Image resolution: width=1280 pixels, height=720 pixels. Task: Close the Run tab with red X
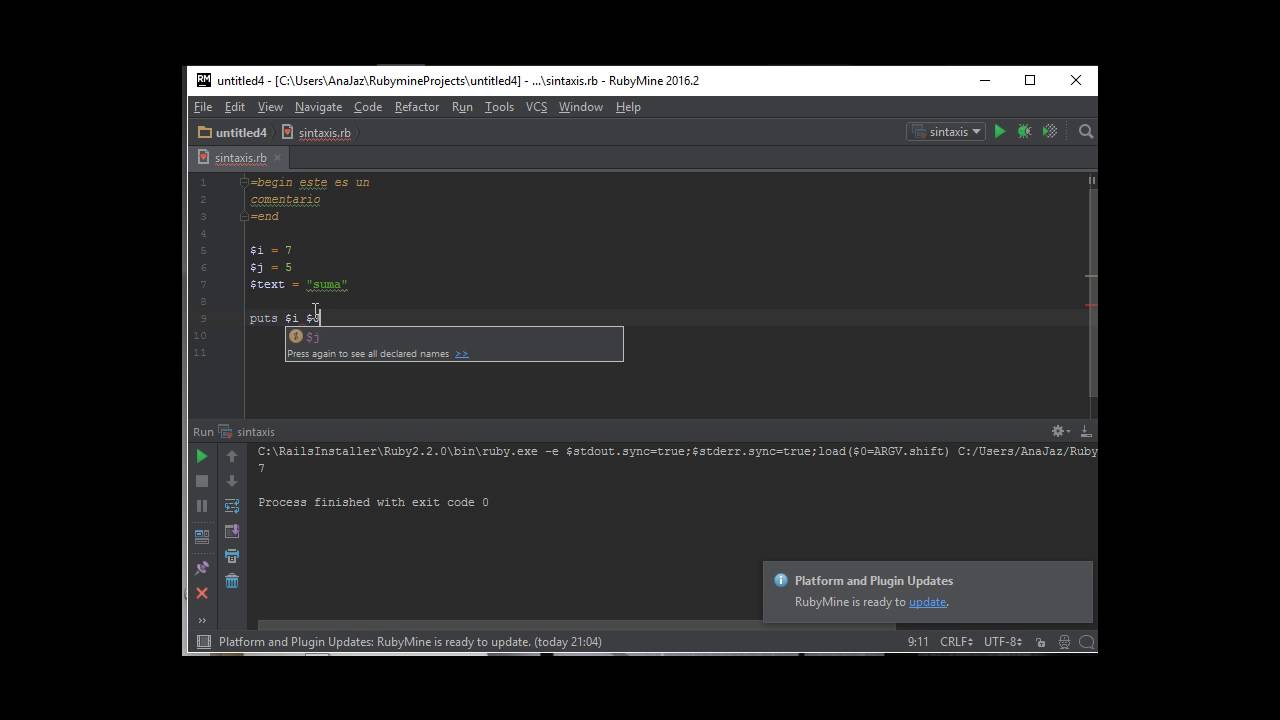click(202, 593)
